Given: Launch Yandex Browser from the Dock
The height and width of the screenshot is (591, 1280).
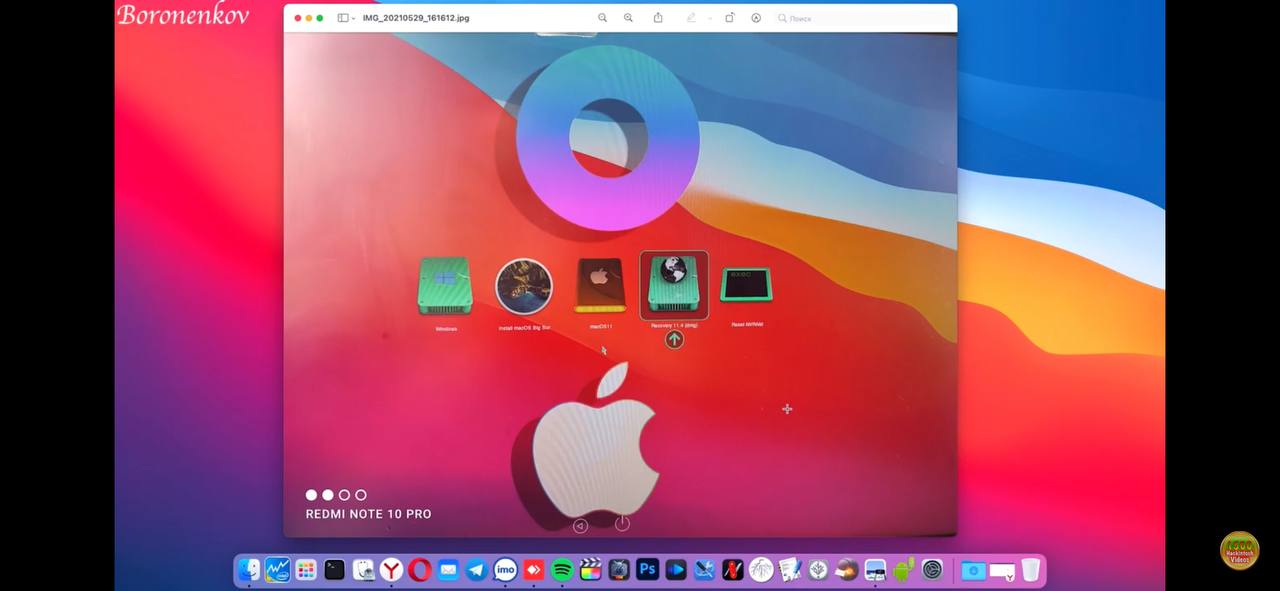Looking at the screenshot, I should [x=391, y=570].
